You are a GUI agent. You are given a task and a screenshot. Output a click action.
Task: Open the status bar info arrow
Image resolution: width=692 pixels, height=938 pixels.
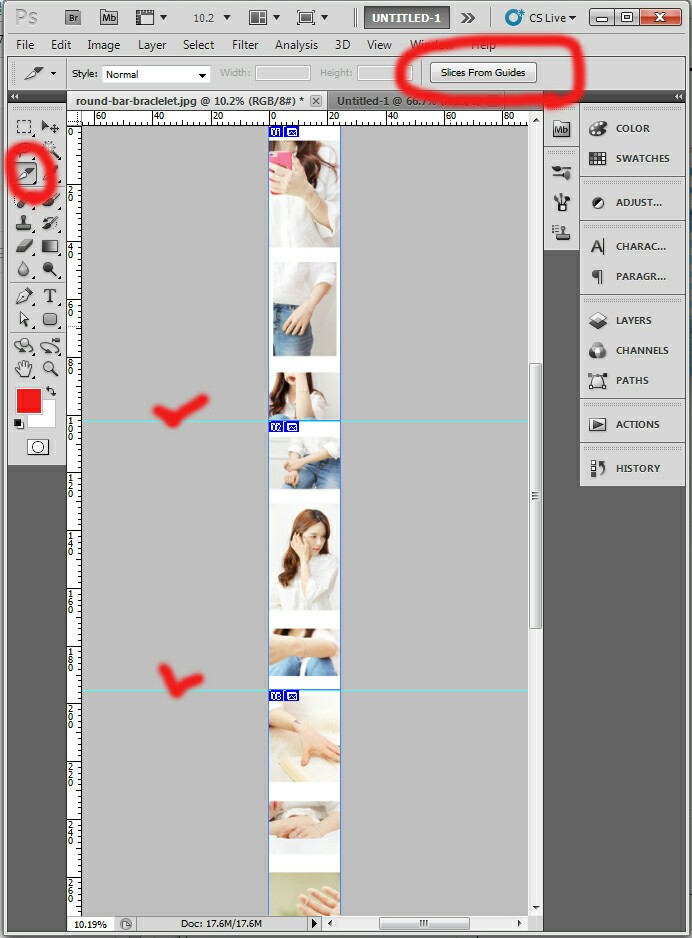click(x=315, y=923)
